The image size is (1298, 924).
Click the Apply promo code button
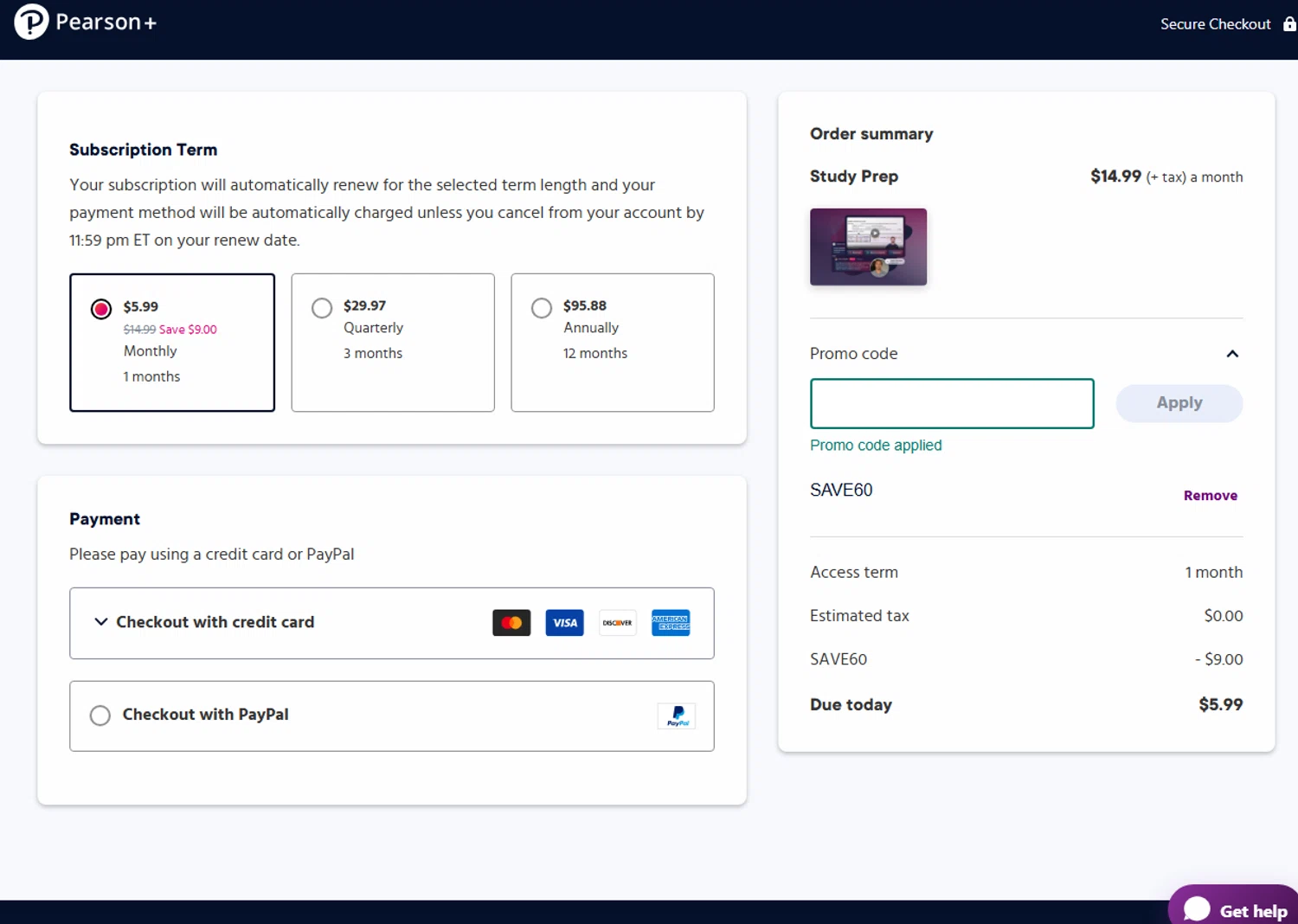(x=1179, y=403)
